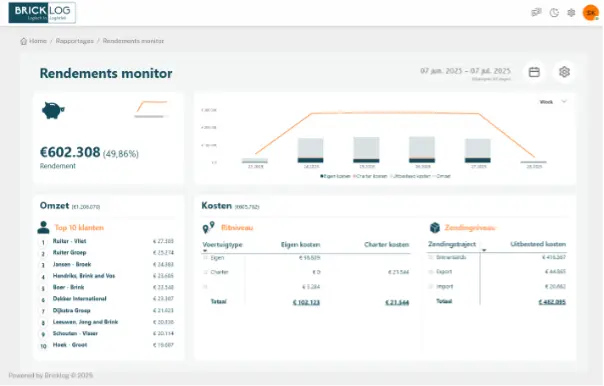Screen dimensions: 604x386
Task: Toggle Charter kosten series in chart legend
Action: point(370,176)
